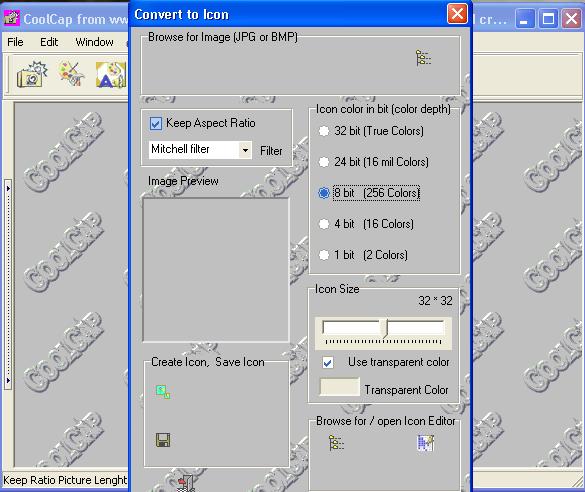The width and height of the screenshot is (585, 492).
Task: Expand the Mitchell filter dropdown arrow
Action: point(245,150)
